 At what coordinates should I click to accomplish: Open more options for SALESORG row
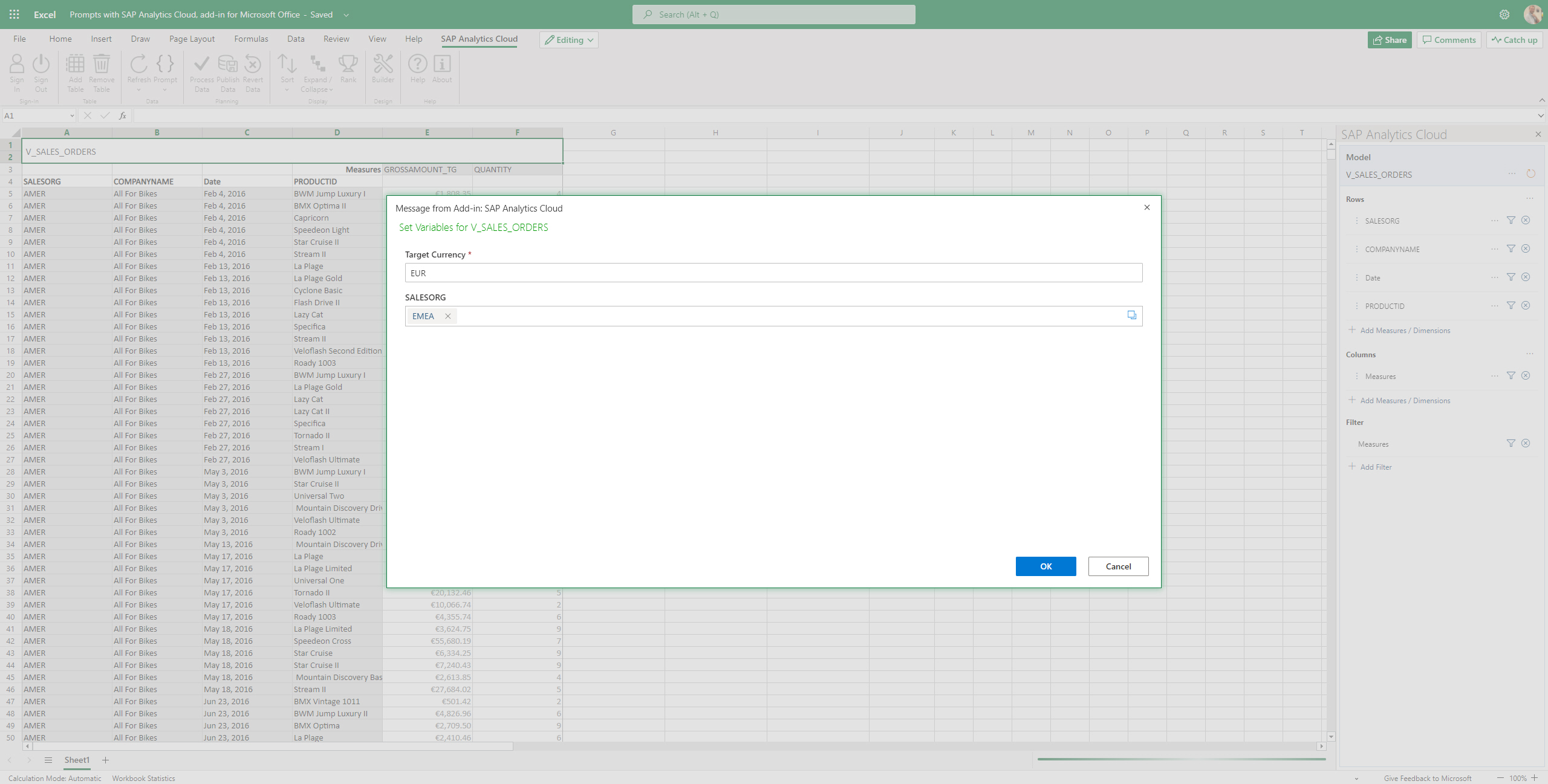click(x=1495, y=220)
